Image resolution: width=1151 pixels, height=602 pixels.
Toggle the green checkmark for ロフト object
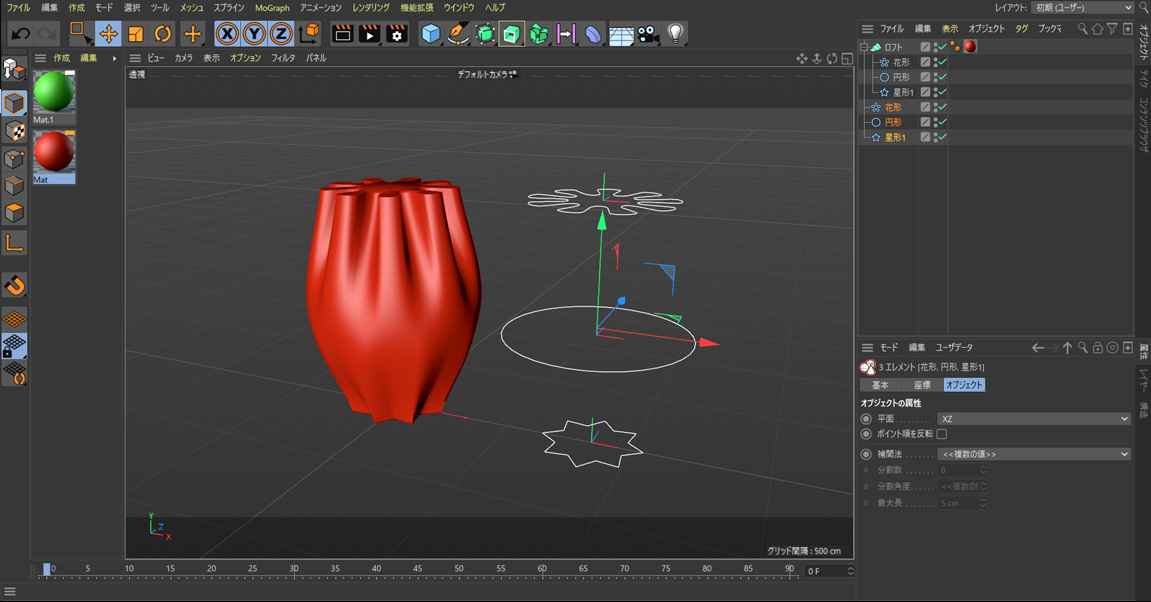[x=941, y=47]
